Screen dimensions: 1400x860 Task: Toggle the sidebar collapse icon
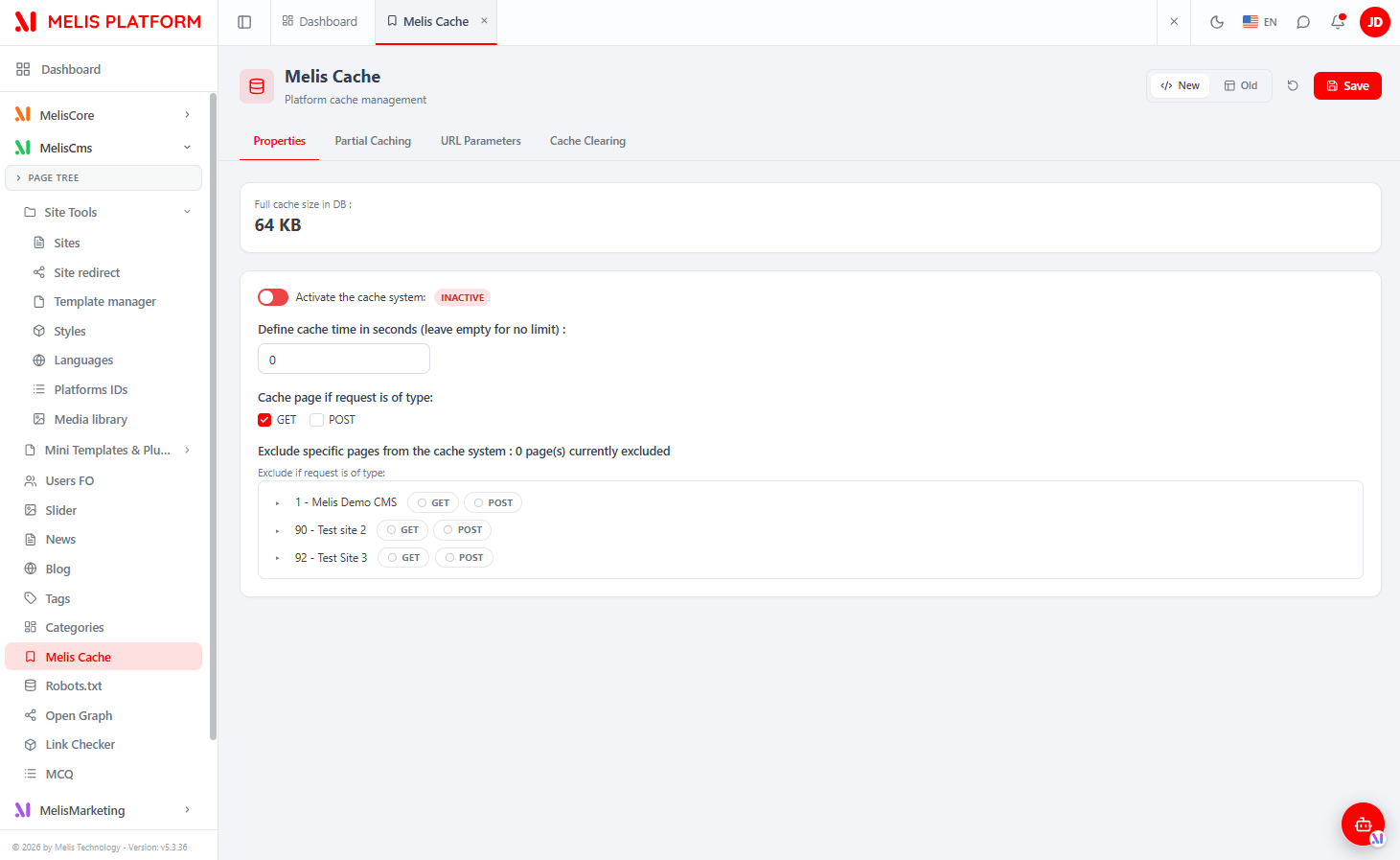244,22
